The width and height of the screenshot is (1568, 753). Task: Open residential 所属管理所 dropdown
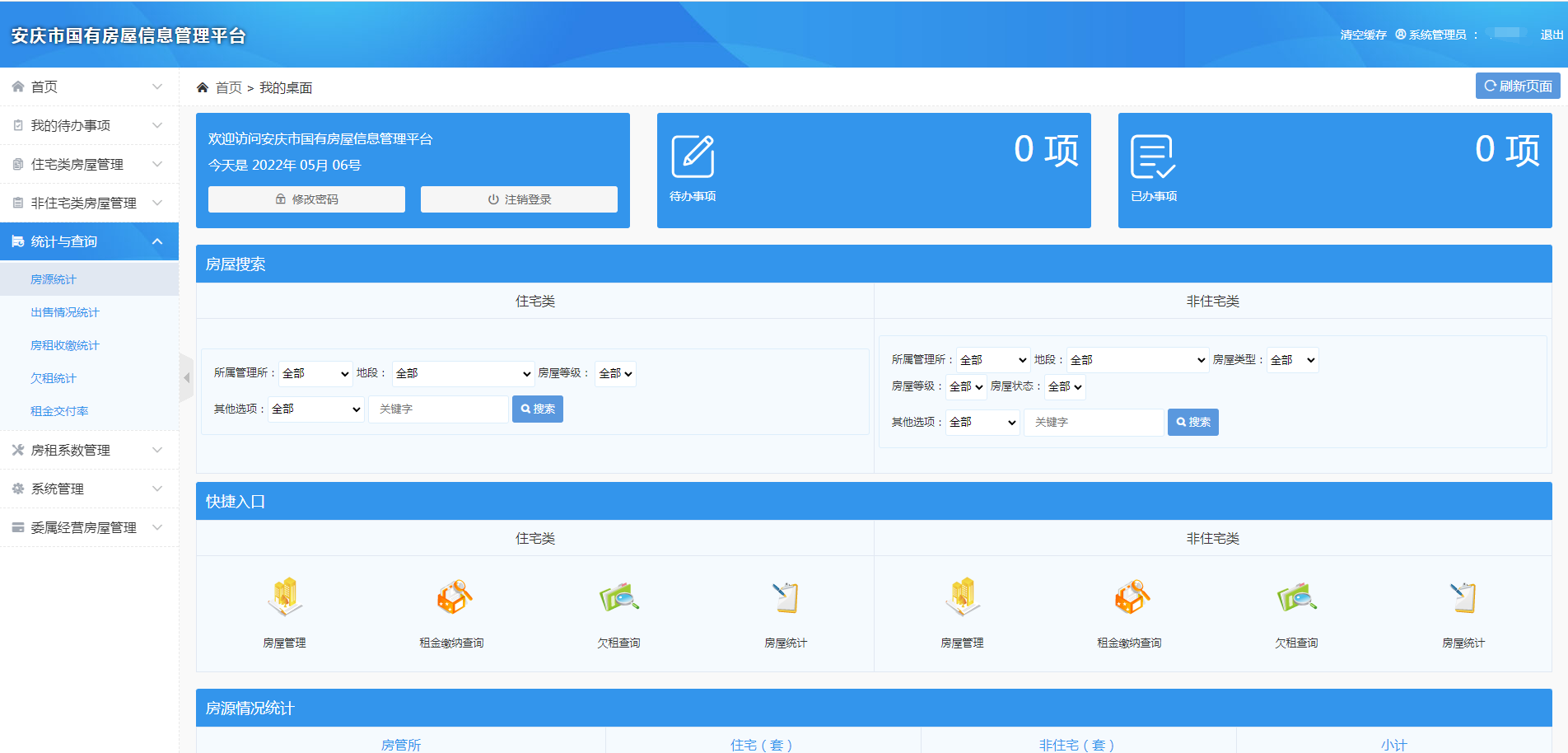pos(315,374)
